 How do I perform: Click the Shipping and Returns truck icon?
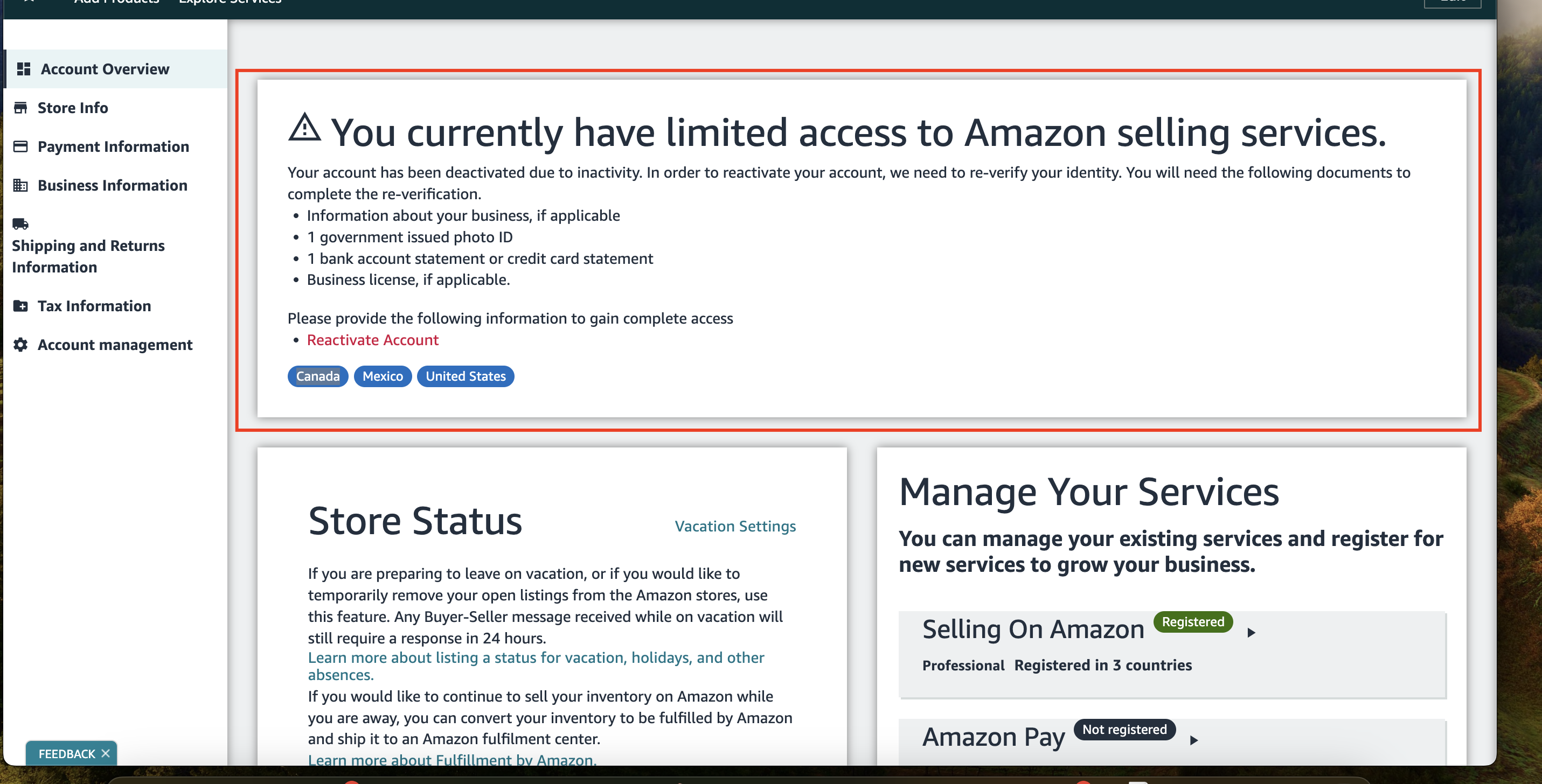click(20, 223)
